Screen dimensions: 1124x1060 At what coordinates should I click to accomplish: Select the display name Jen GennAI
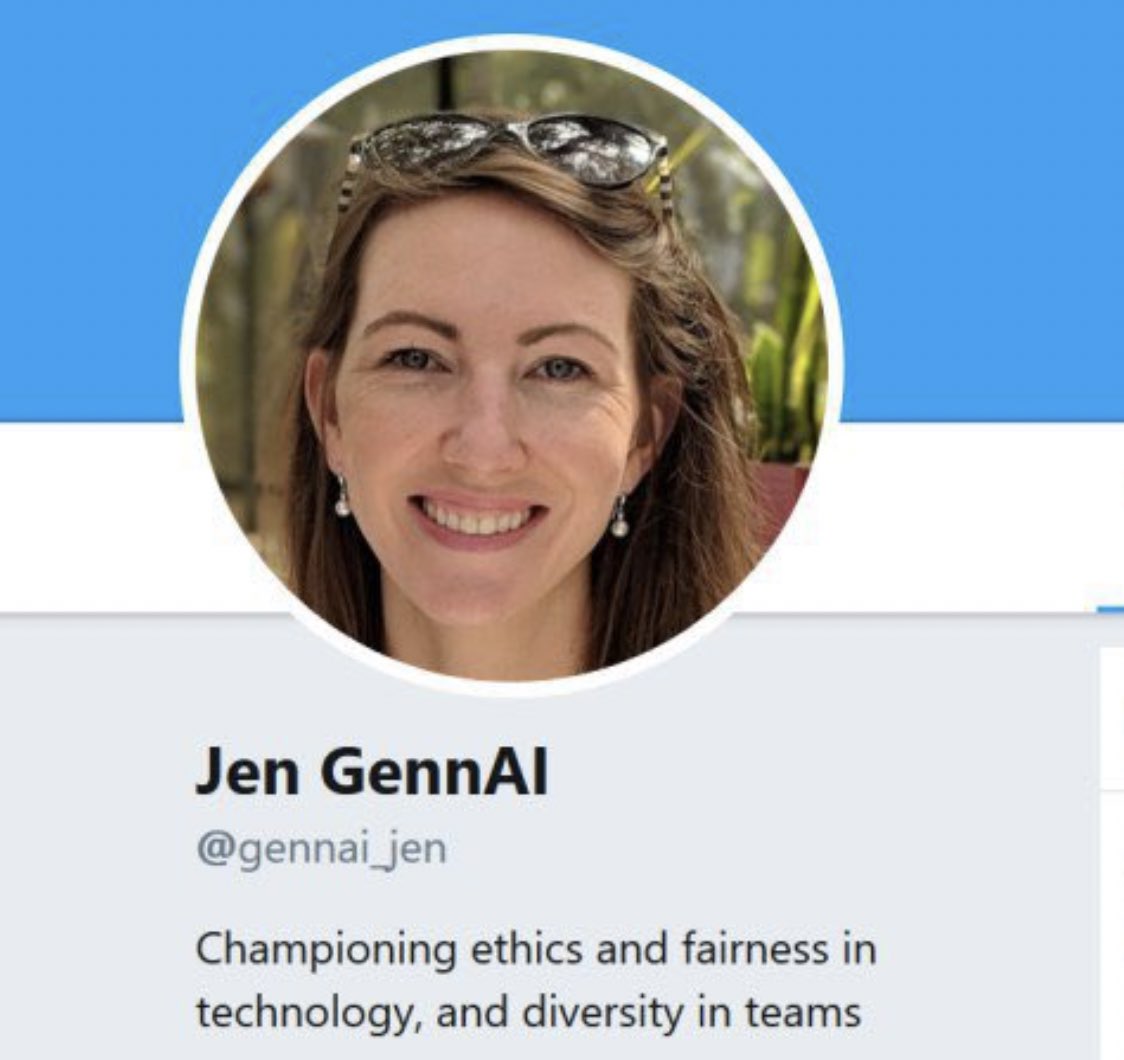(371, 772)
